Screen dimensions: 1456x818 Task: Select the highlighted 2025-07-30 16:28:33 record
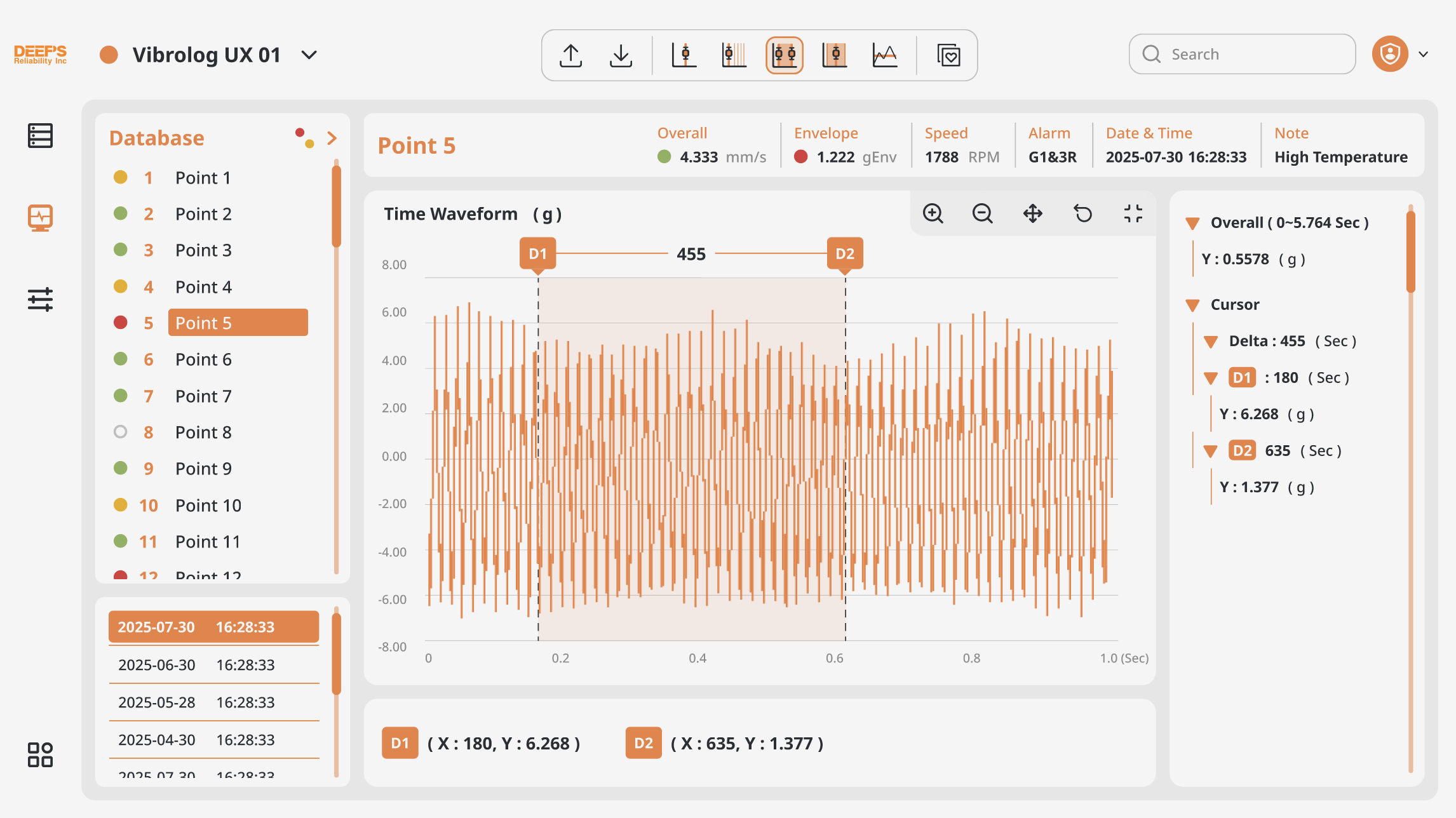tap(213, 627)
